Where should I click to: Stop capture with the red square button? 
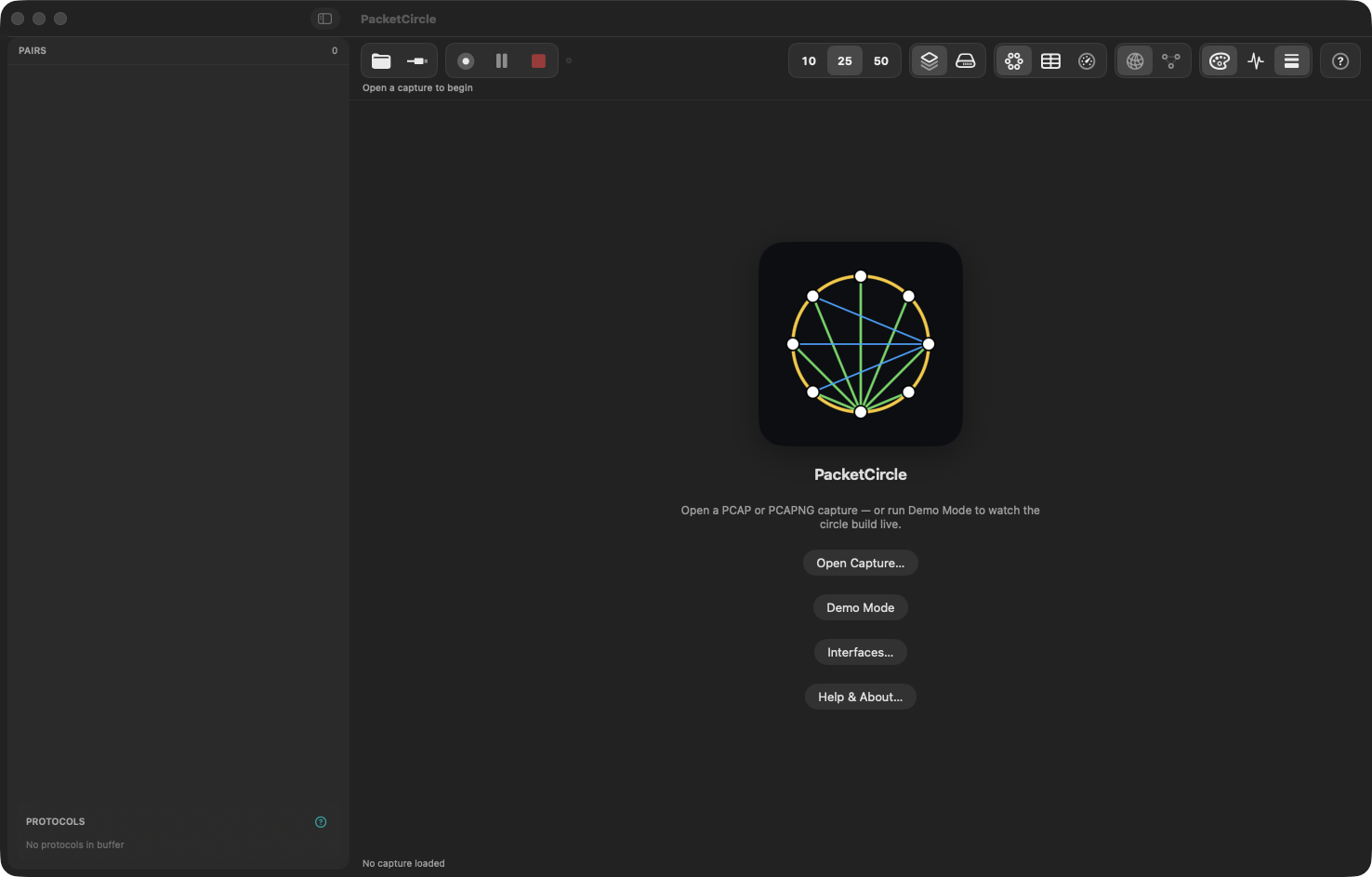[x=538, y=60]
